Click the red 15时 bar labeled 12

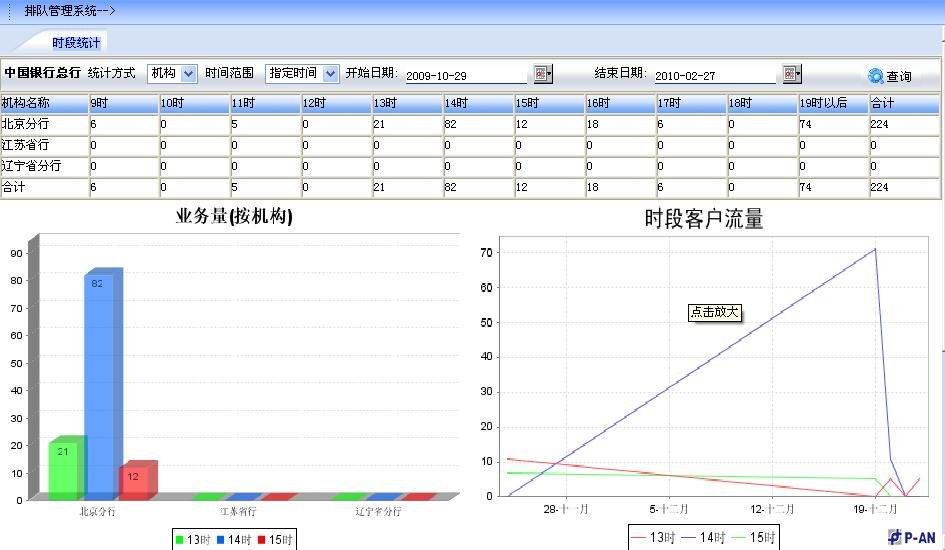[134, 481]
